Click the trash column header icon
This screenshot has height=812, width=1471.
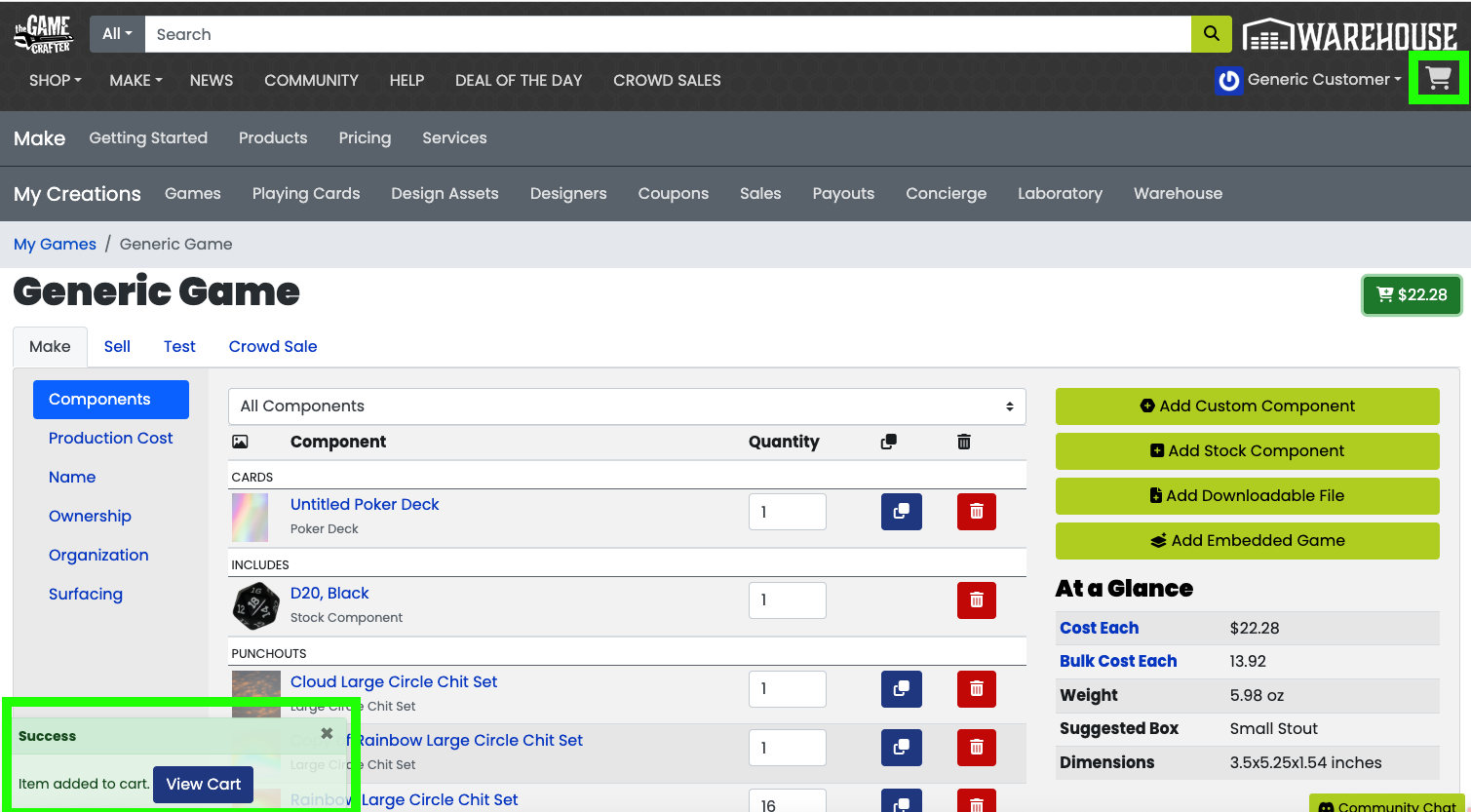coord(964,442)
